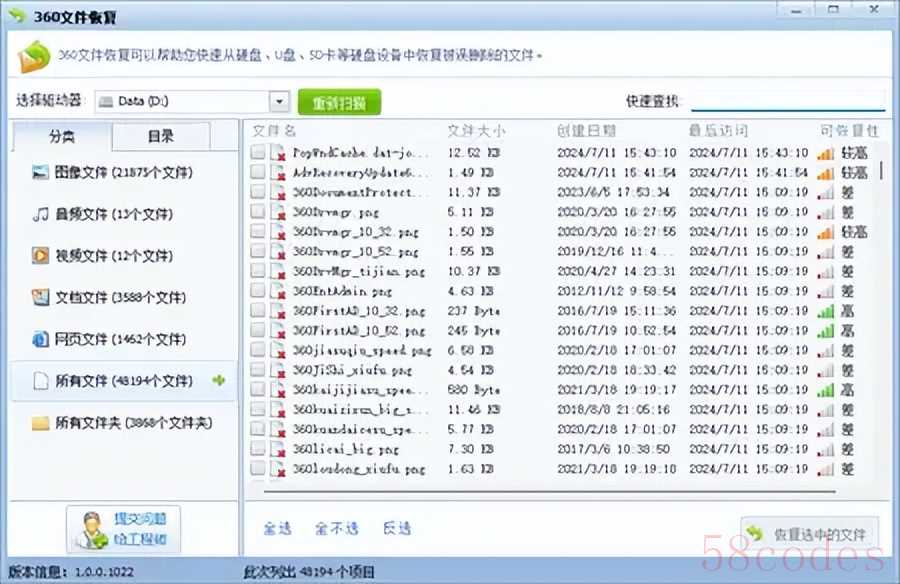Switch to the 分类 tab

pos(61,136)
